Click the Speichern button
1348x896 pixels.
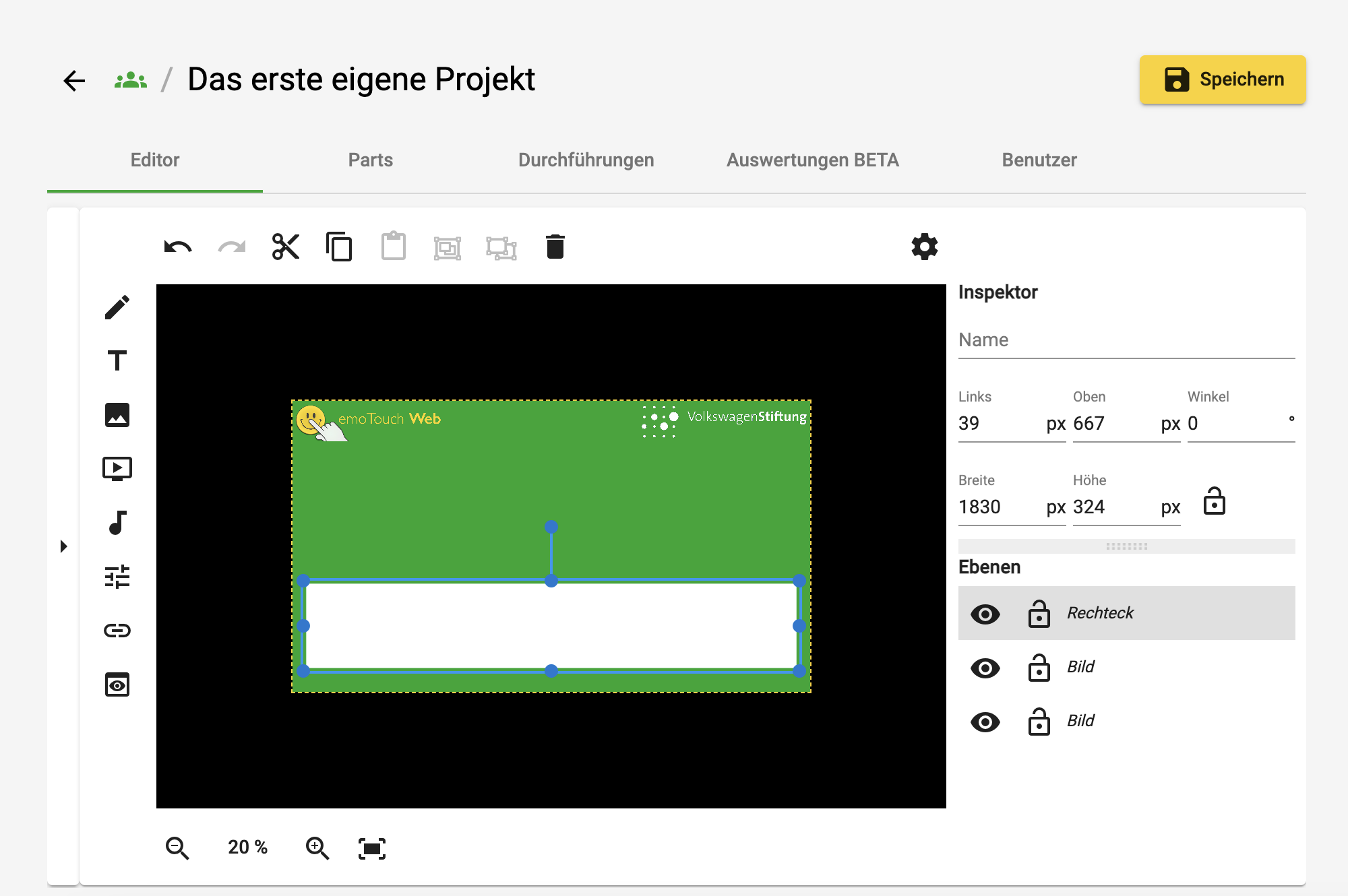[x=1223, y=79]
